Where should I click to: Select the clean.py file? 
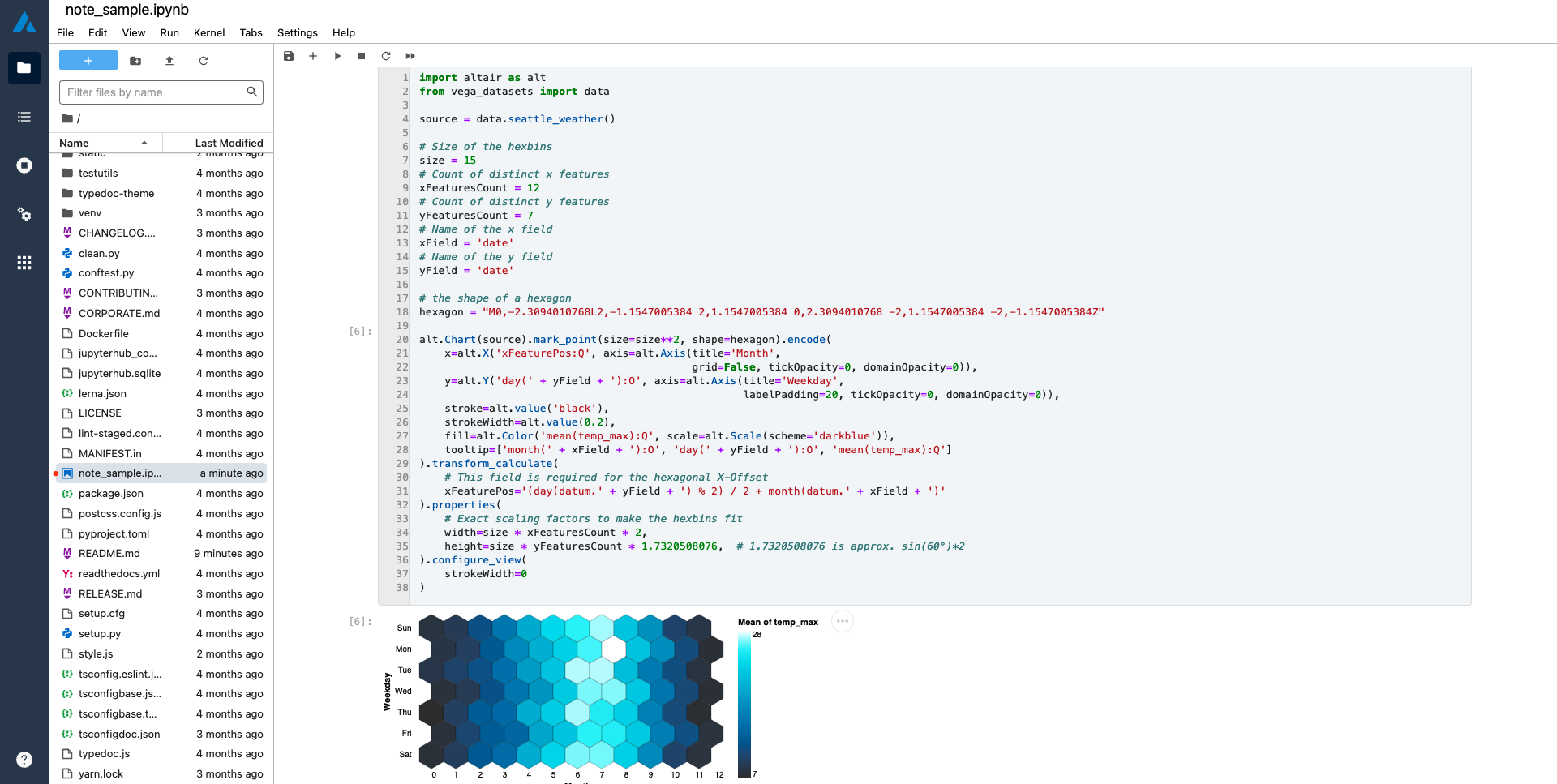tap(162, 254)
